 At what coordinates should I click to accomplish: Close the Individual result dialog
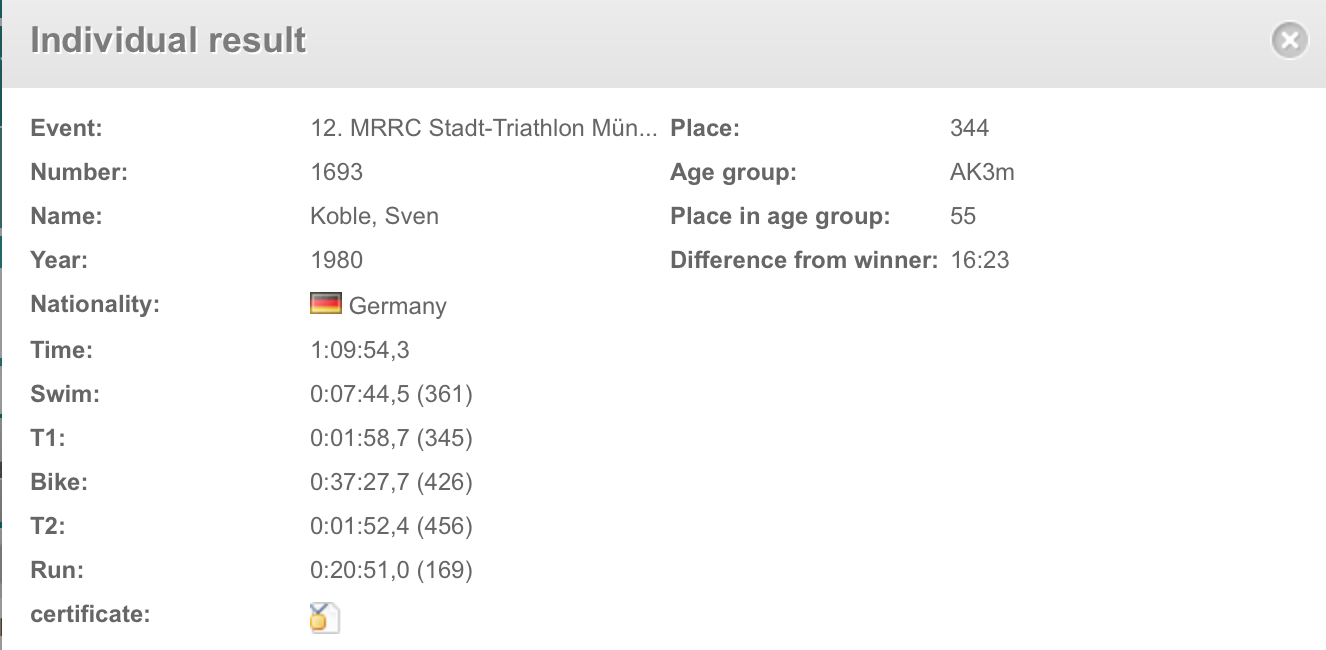point(1290,40)
